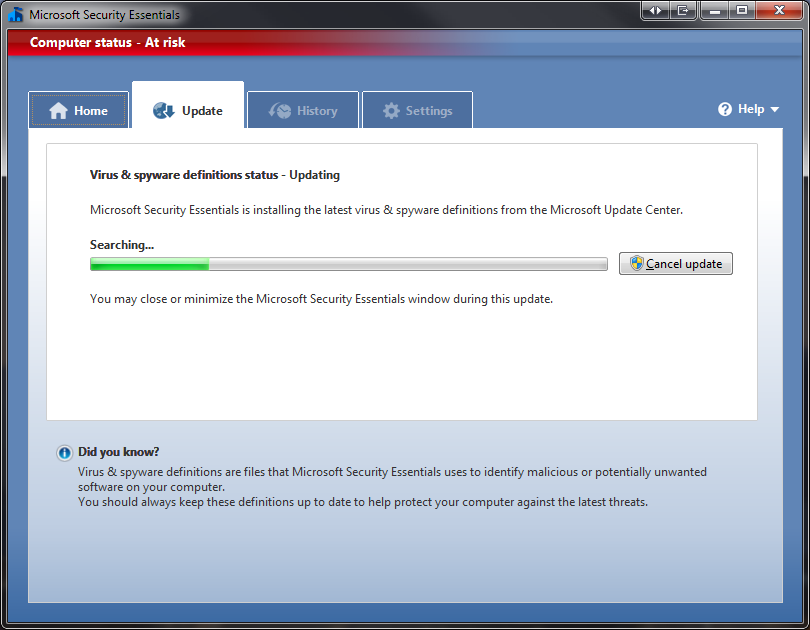The height and width of the screenshot is (630, 810).
Task: Click the History tab clock icon
Action: pos(280,111)
